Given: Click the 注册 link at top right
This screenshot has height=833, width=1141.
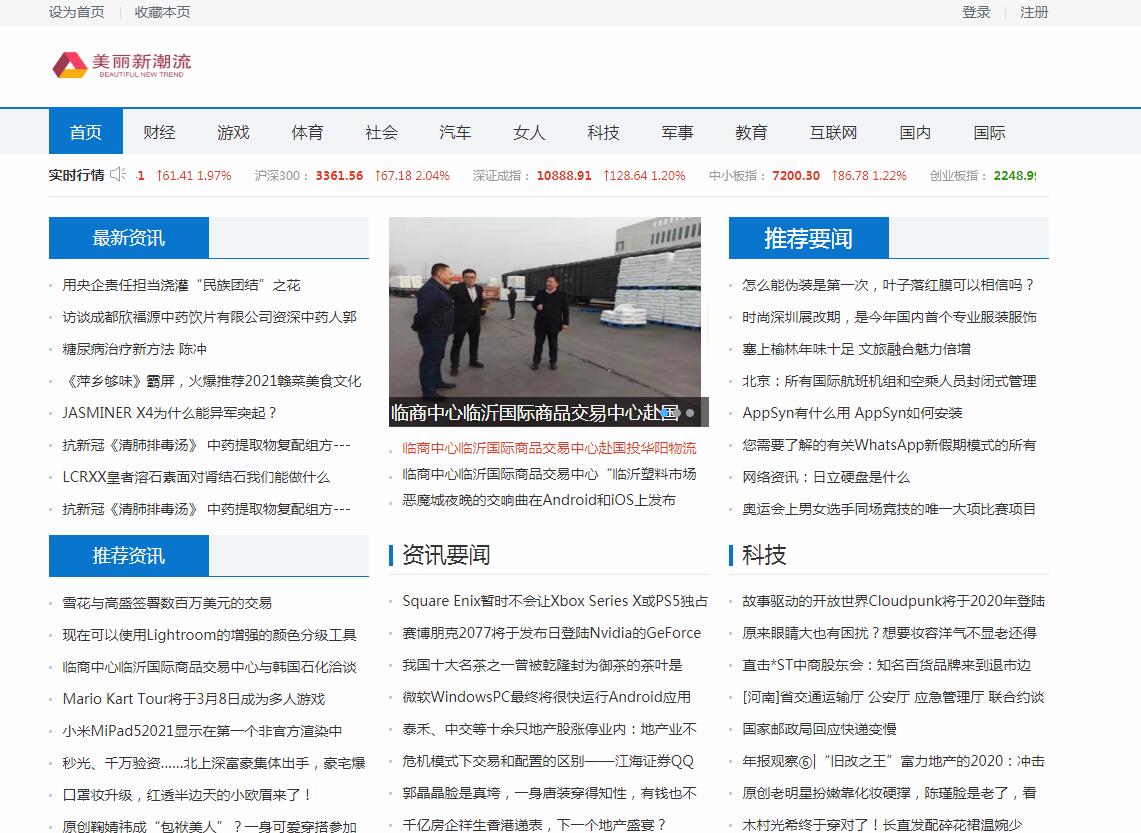Looking at the screenshot, I should point(1033,12).
